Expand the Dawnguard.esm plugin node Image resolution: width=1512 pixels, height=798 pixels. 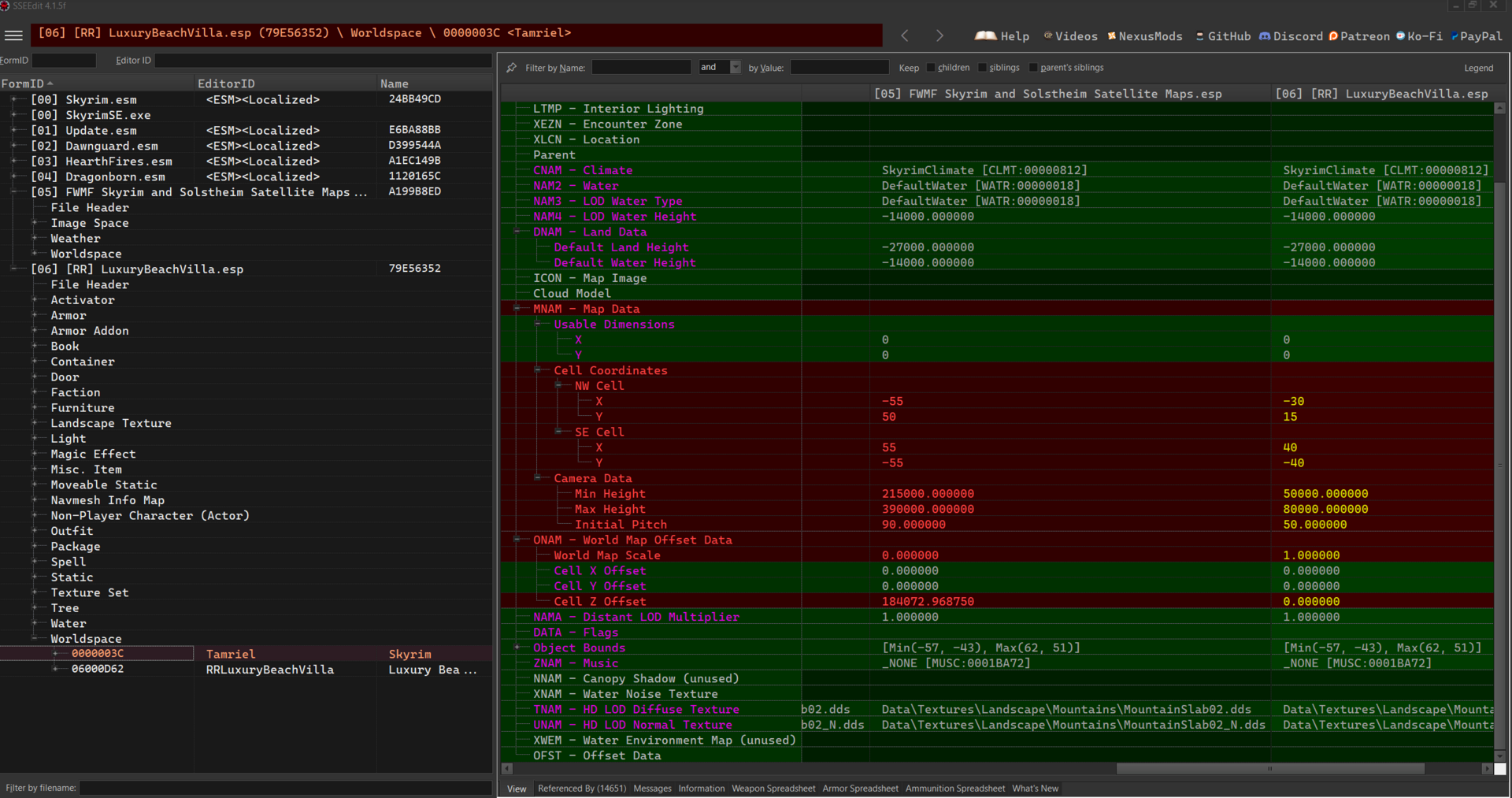[x=14, y=146]
